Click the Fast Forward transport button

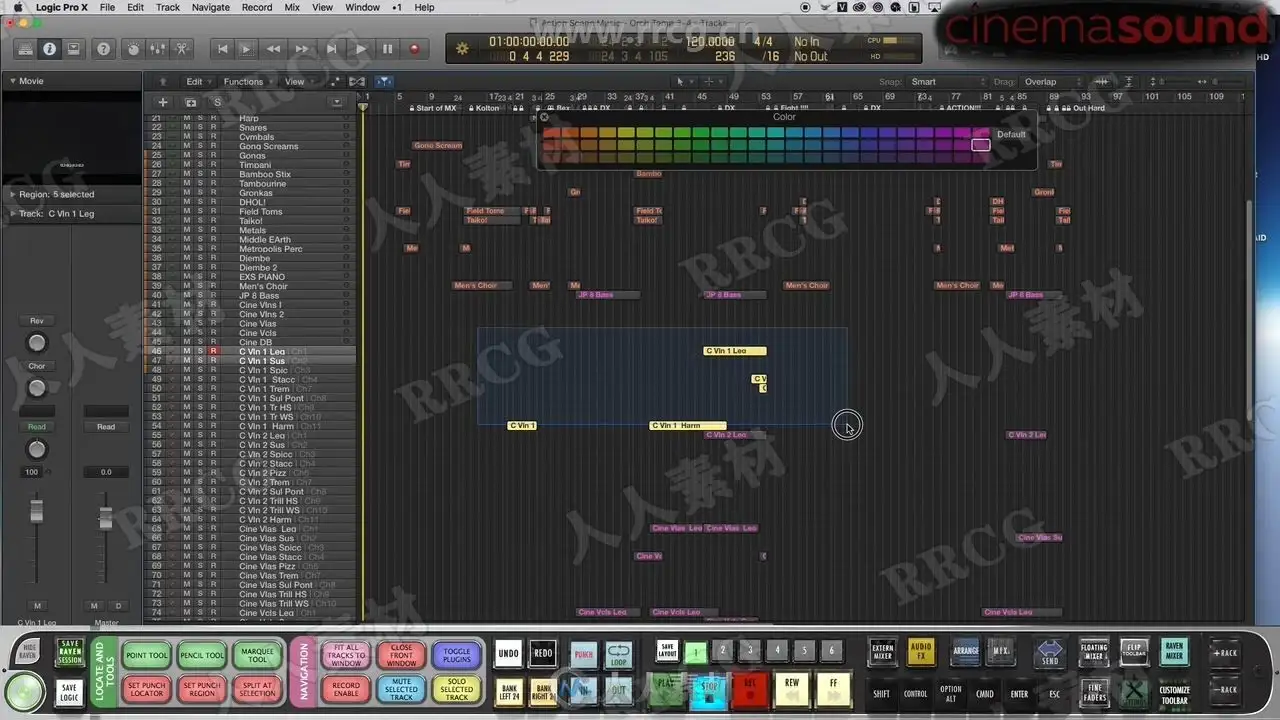tap(301, 49)
